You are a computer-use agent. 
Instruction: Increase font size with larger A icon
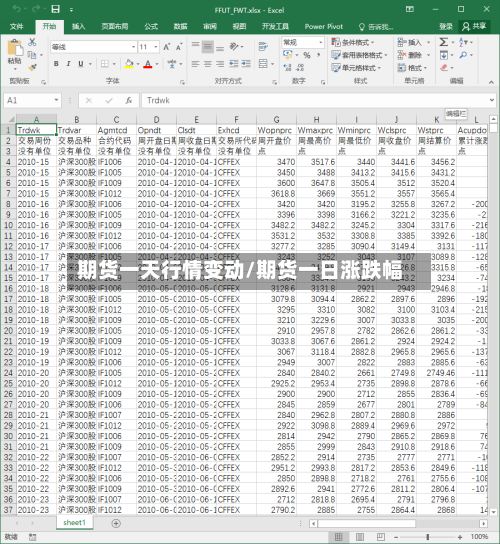tap(167, 47)
